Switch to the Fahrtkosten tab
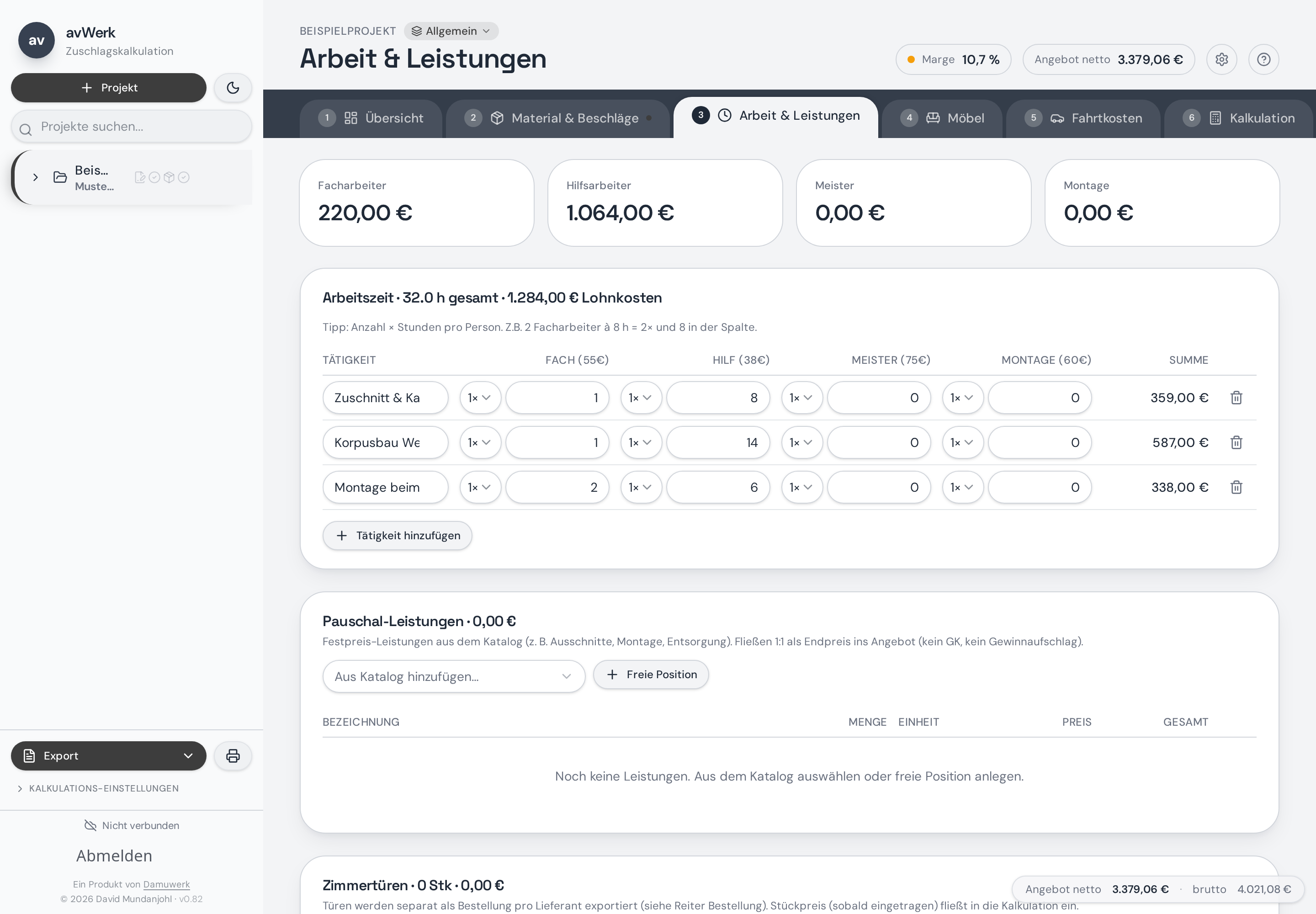 (1083, 118)
